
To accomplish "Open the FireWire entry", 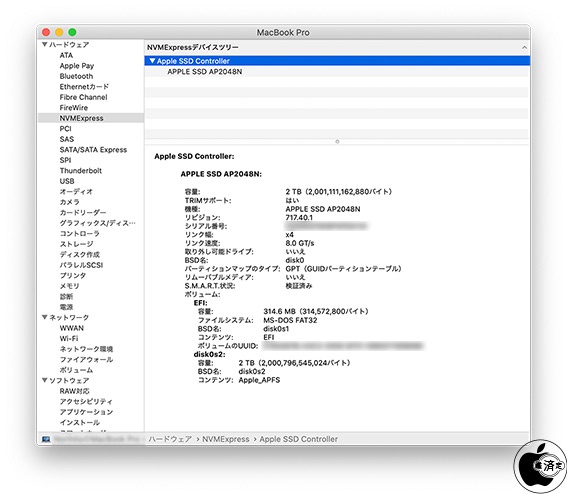I will pos(74,108).
